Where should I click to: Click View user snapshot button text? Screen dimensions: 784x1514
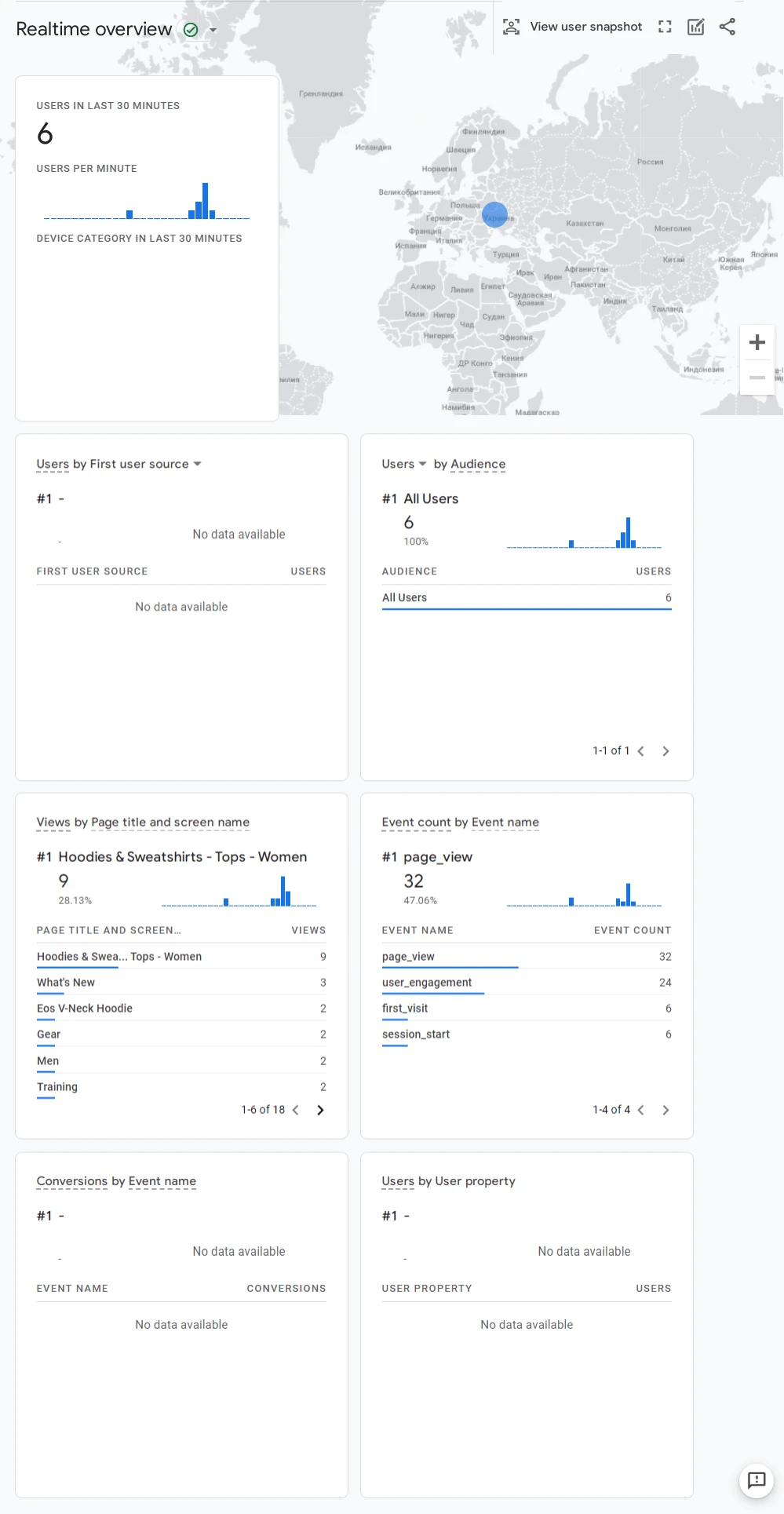(x=585, y=27)
